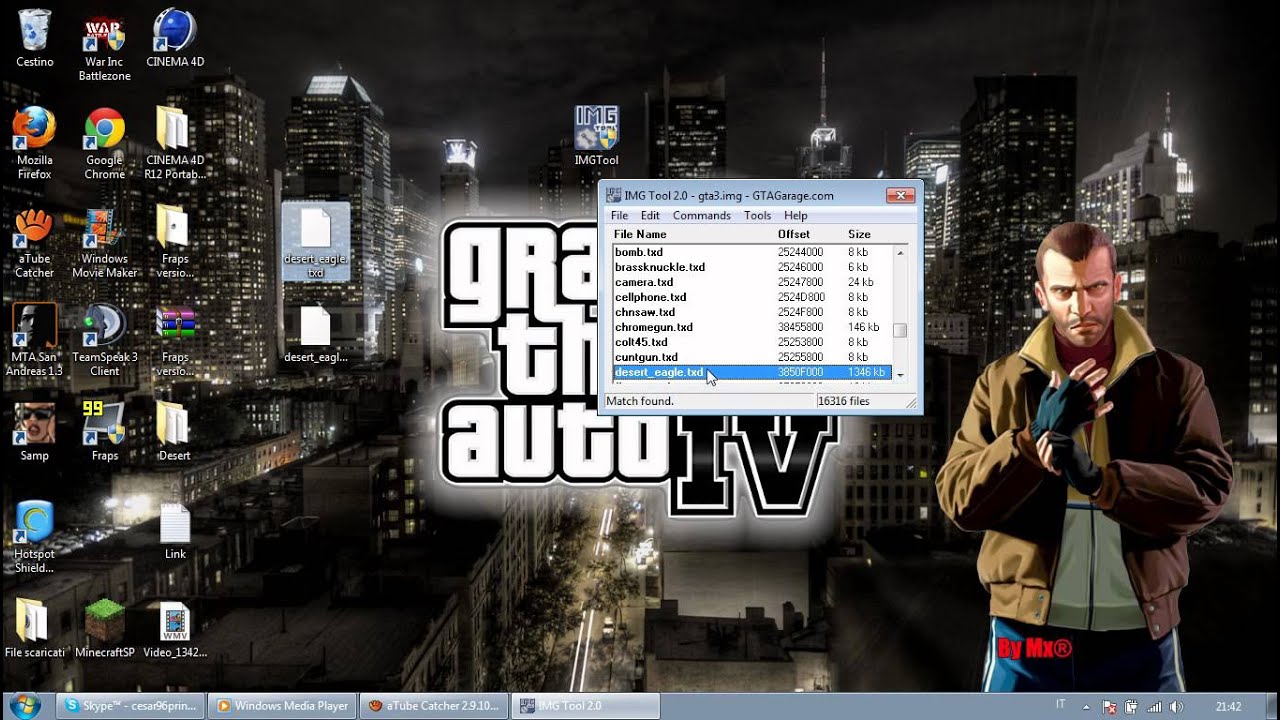The width and height of the screenshot is (1280, 720).
Task: Select brassknuckle.txd in the file list
Action: [751, 267]
